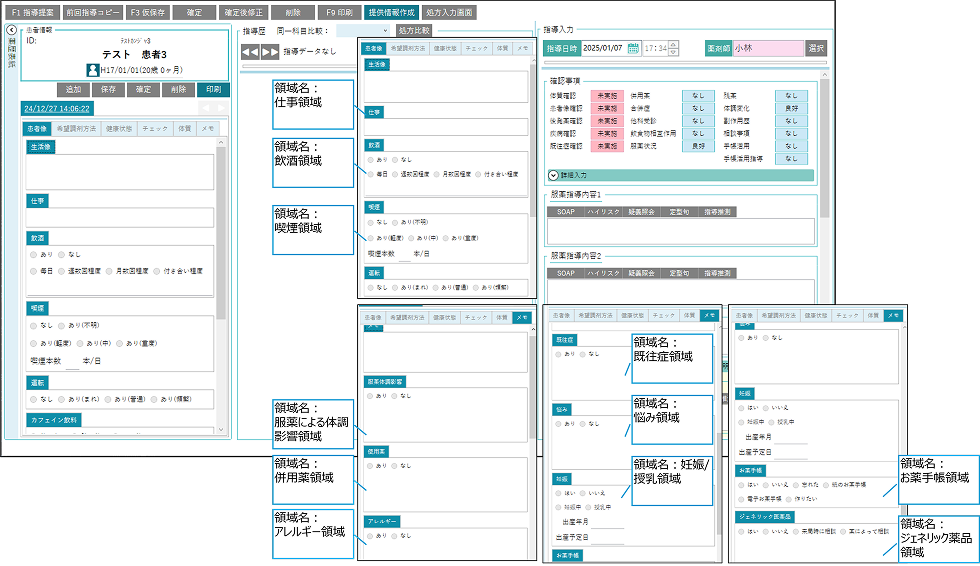Open the 24/12/27 14:06:22 record link
Viewport: 980px width, 566px height.
tap(57, 108)
